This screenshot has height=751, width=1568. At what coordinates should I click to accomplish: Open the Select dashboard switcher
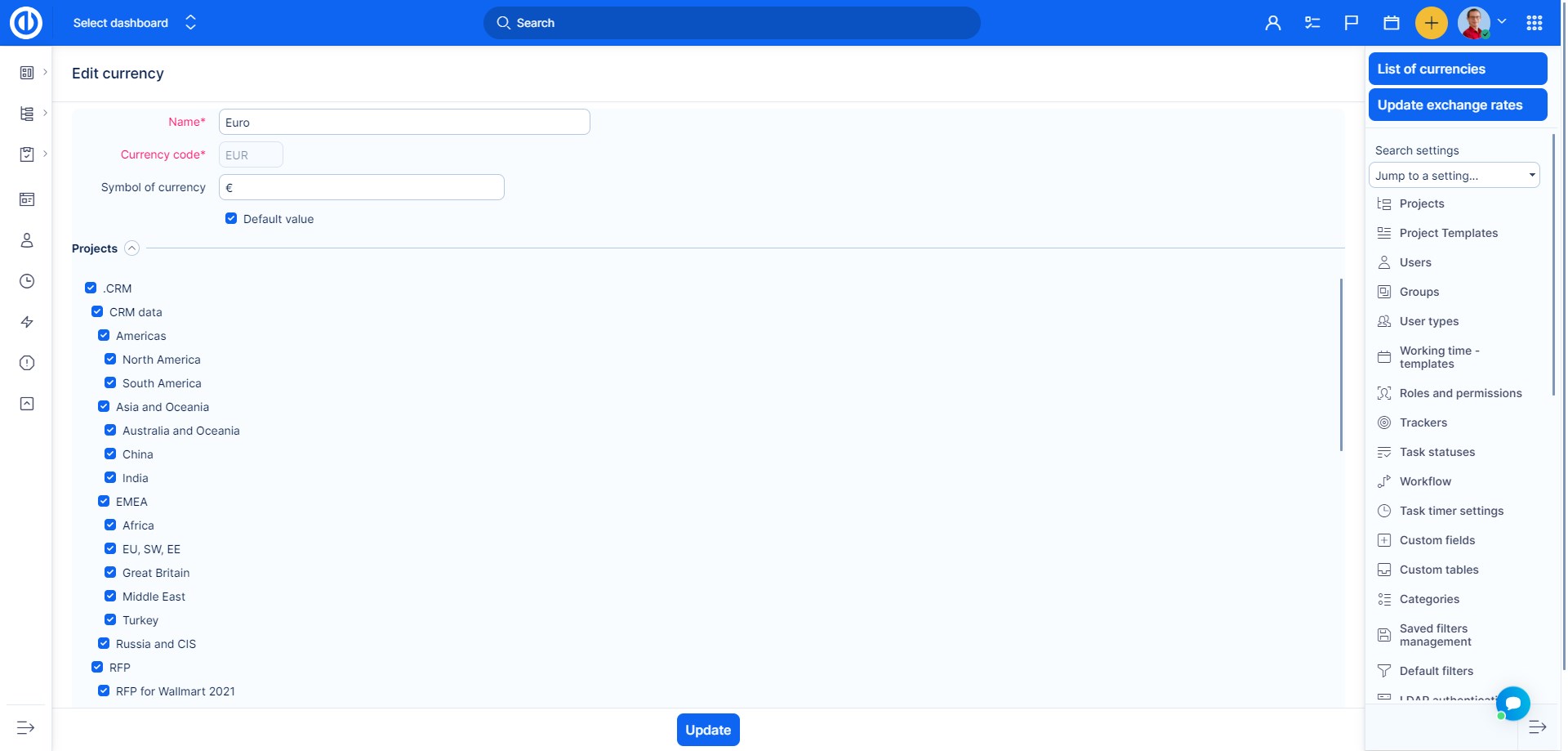[135, 23]
